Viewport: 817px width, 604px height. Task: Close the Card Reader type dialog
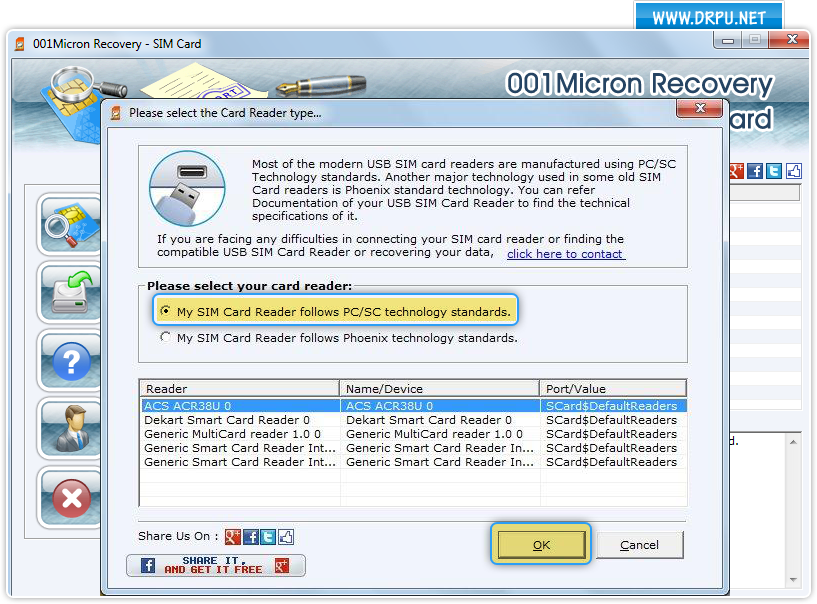pyautogui.click(x=700, y=108)
